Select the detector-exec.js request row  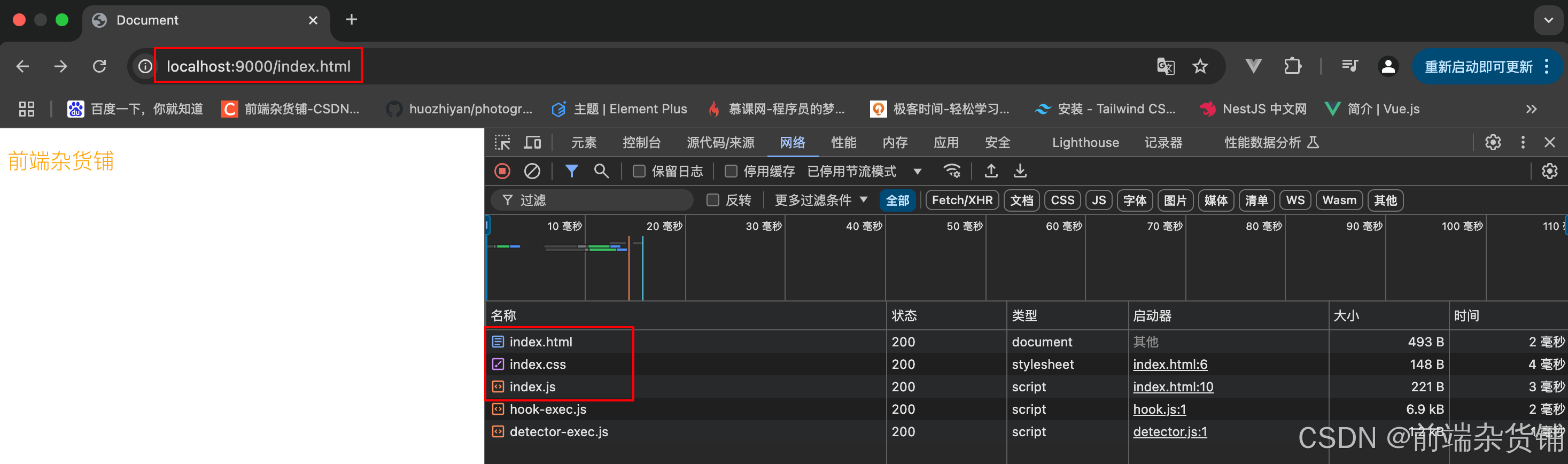tap(1026, 432)
